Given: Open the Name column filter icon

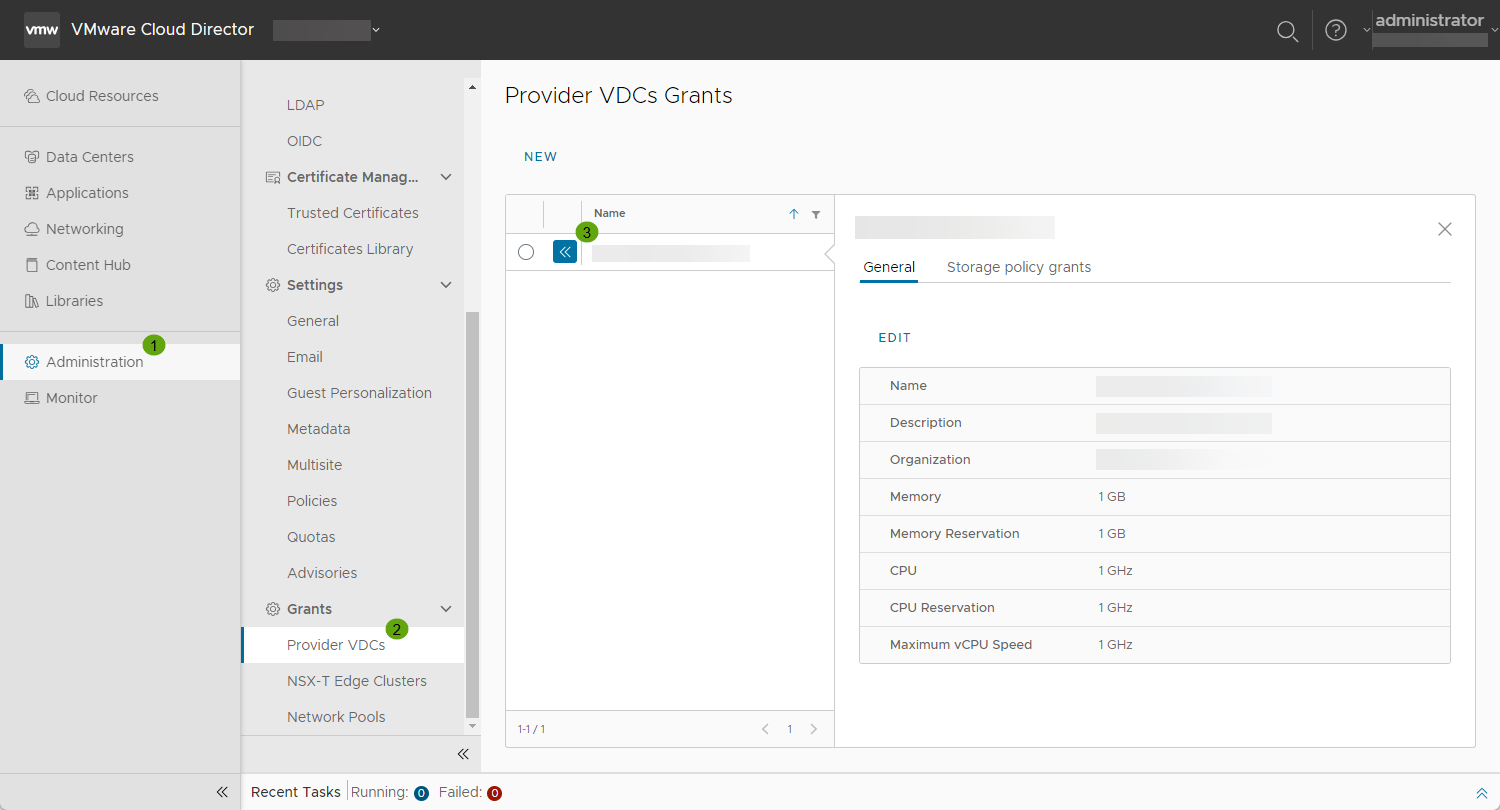Looking at the screenshot, I should pyautogui.click(x=816, y=214).
